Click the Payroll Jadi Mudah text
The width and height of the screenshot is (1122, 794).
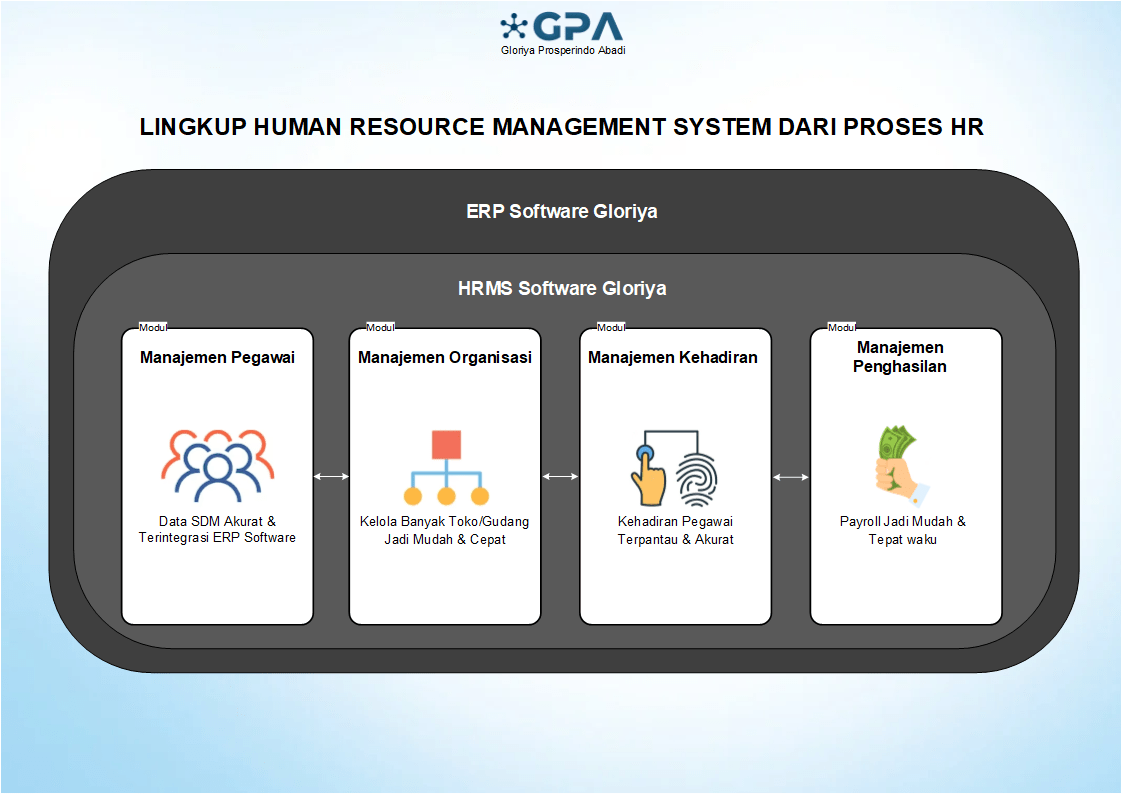902,530
